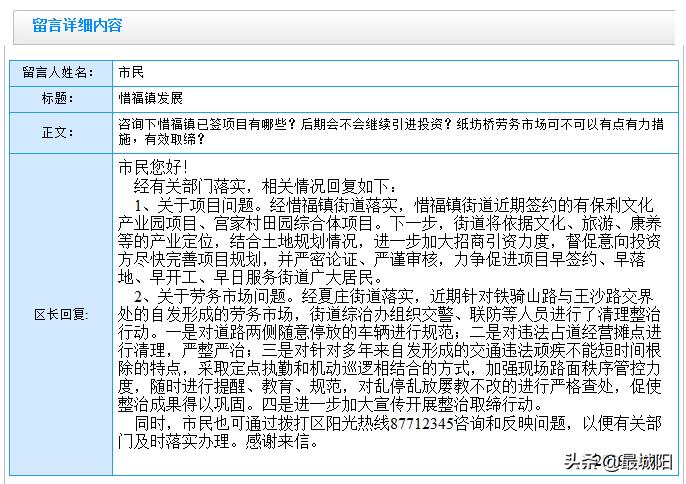Click the hotline number 87712345
Image resolution: width=686 pixels, height=484 pixels.
[x=421, y=424]
